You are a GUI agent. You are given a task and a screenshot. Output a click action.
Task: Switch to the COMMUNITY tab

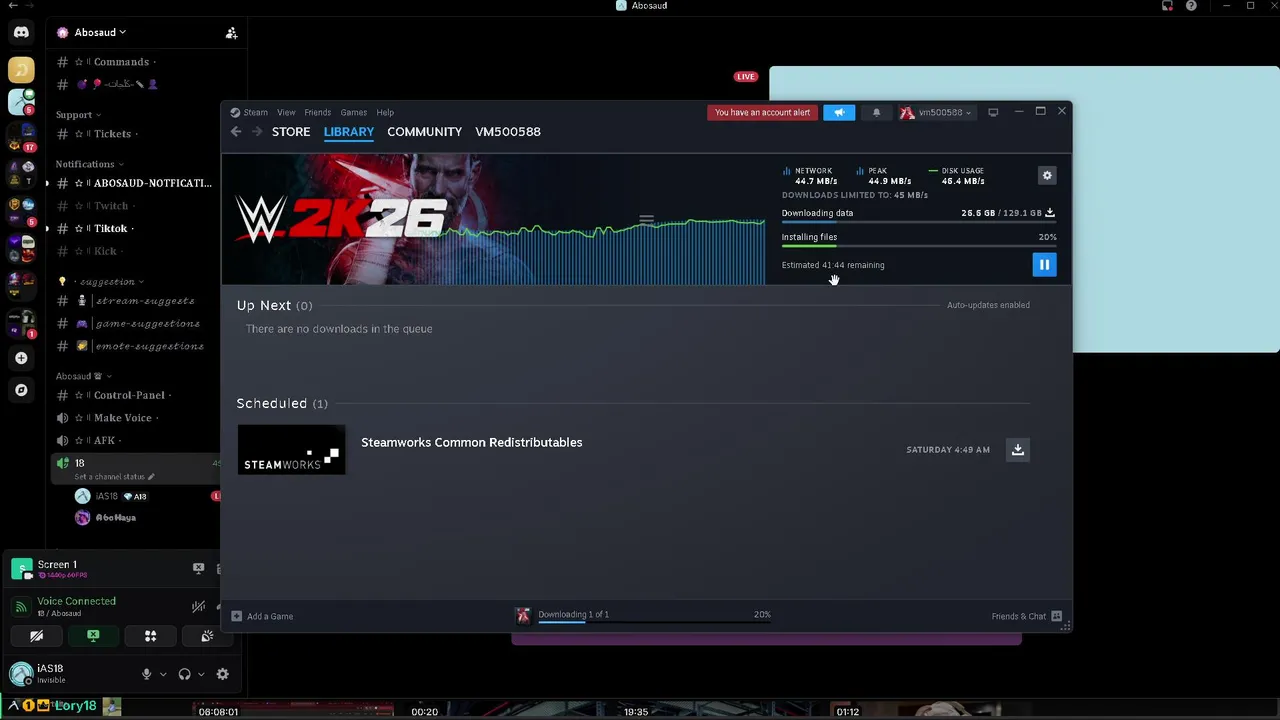pos(424,132)
